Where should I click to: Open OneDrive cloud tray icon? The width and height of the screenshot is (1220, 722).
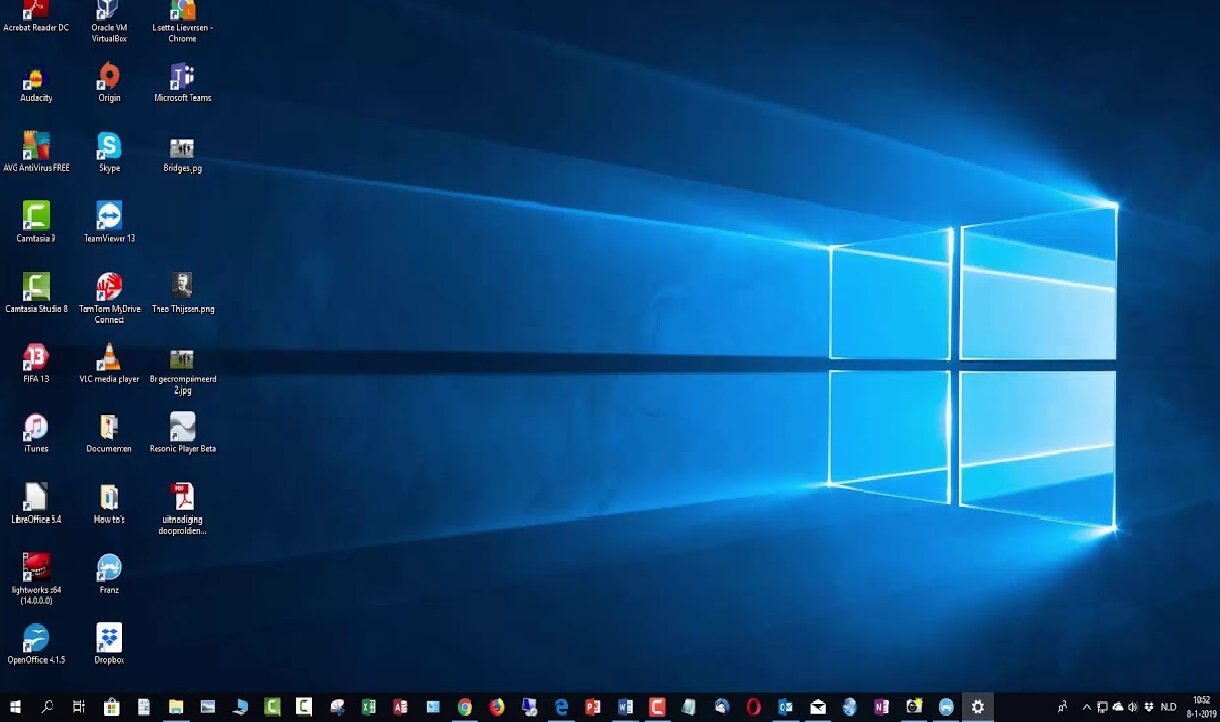1118,707
